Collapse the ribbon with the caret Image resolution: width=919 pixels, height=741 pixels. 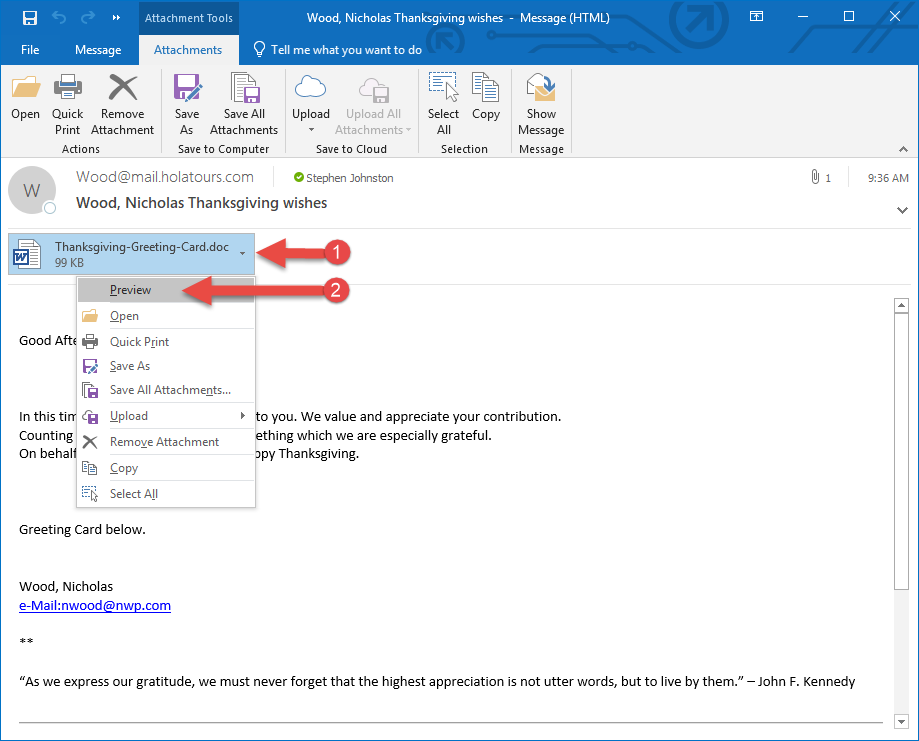[903, 149]
